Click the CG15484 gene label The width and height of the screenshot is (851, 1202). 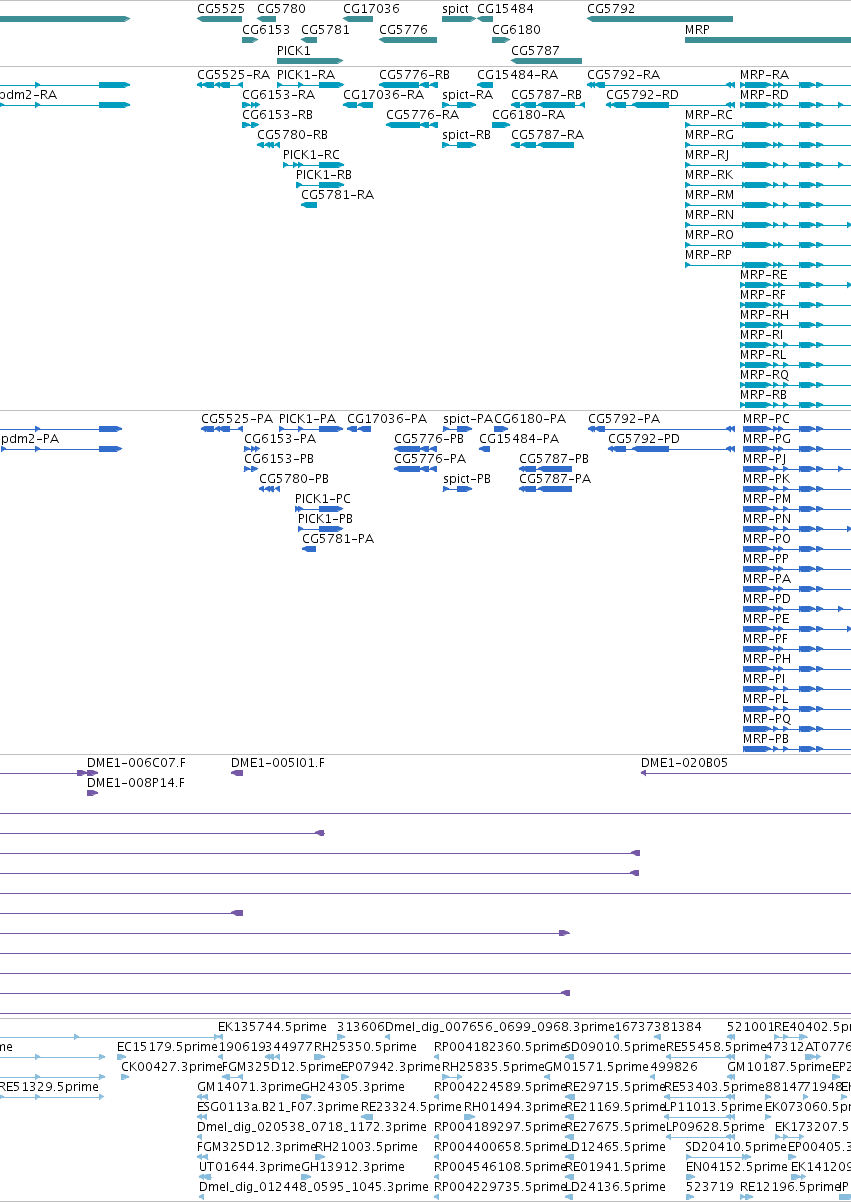[505, 9]
